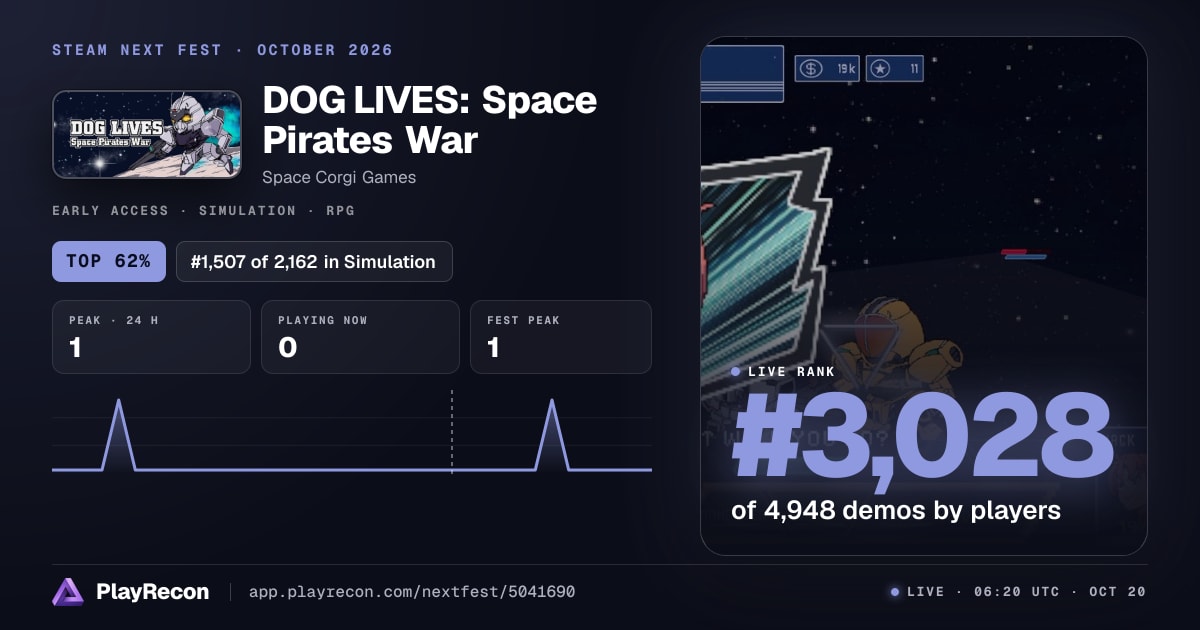Click the TOP 62% badge
Image resolution: width=1200 pixels, height=630 pixels.
point(108,262)
